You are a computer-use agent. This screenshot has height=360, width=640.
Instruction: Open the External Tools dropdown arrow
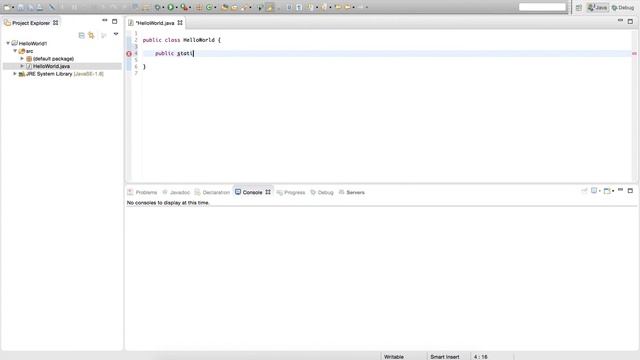190,7
